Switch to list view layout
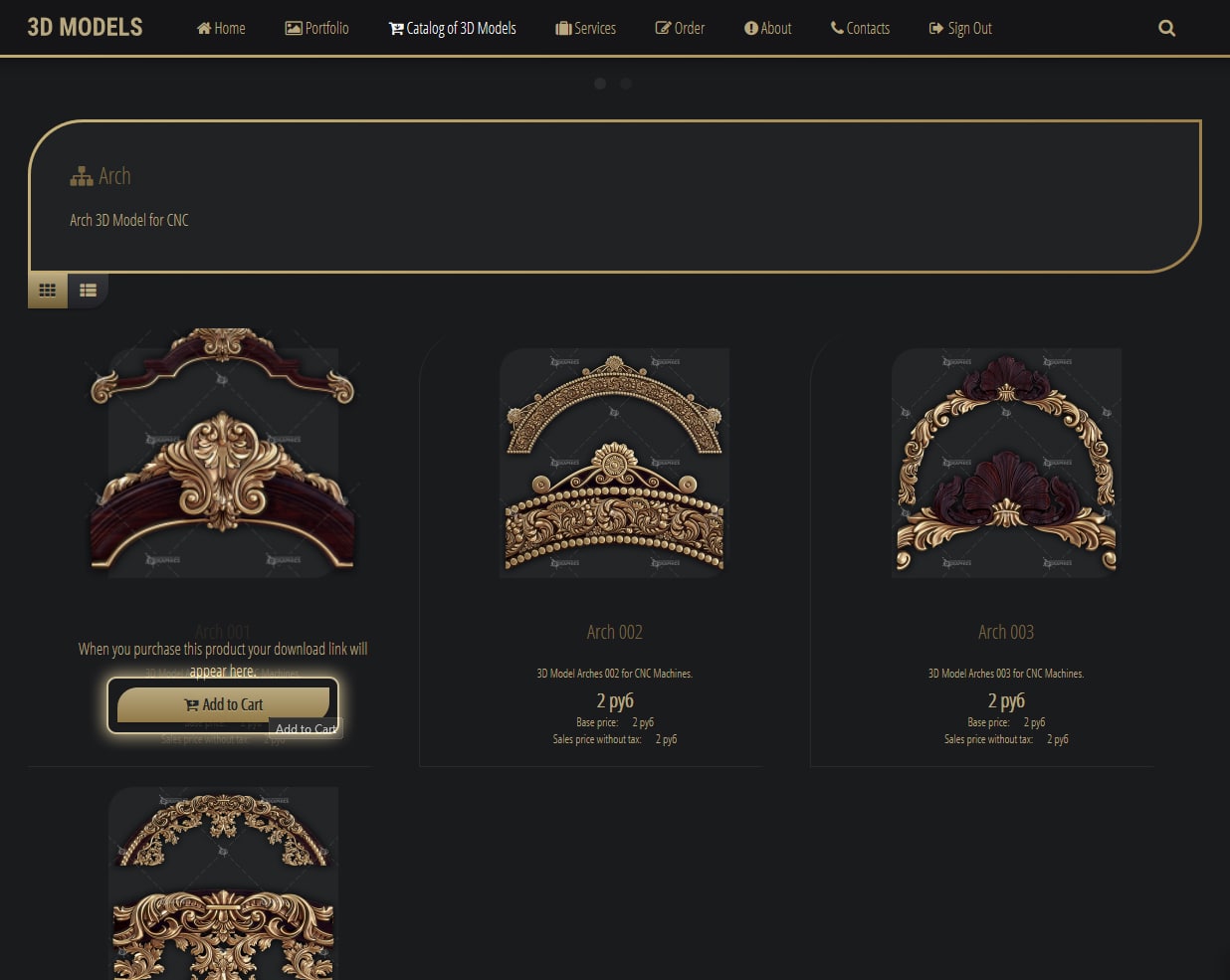Viewport: 1230px width, 980px height. [x=88, y=291]
